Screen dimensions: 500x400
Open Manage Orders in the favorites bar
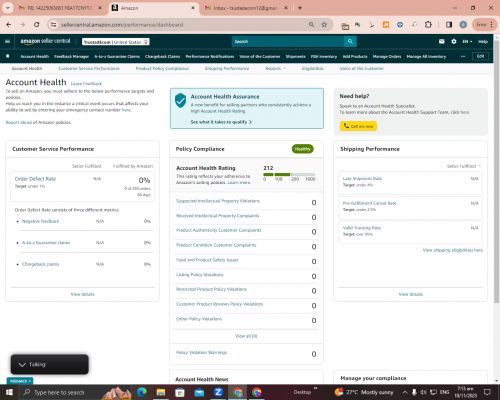(x=387, y=56)
